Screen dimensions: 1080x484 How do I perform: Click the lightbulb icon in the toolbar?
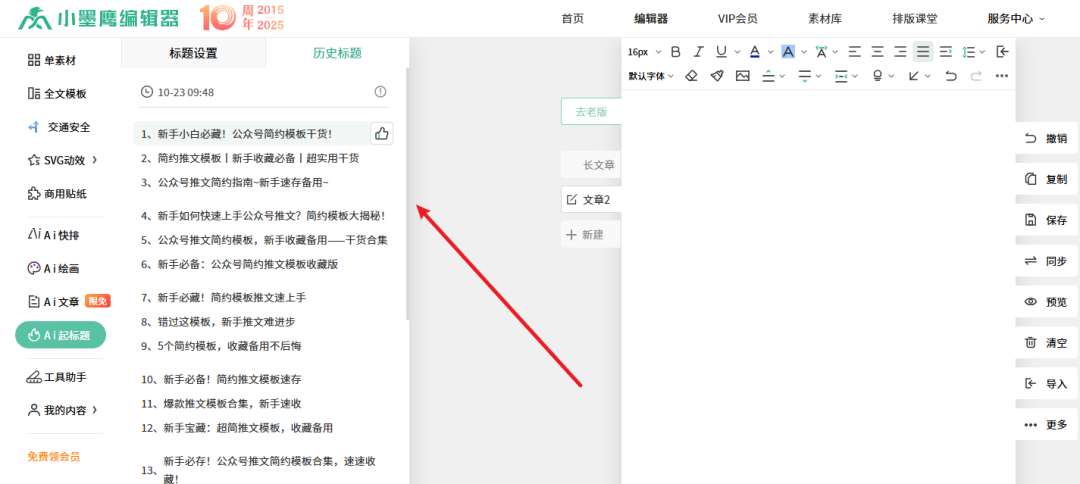878,76
